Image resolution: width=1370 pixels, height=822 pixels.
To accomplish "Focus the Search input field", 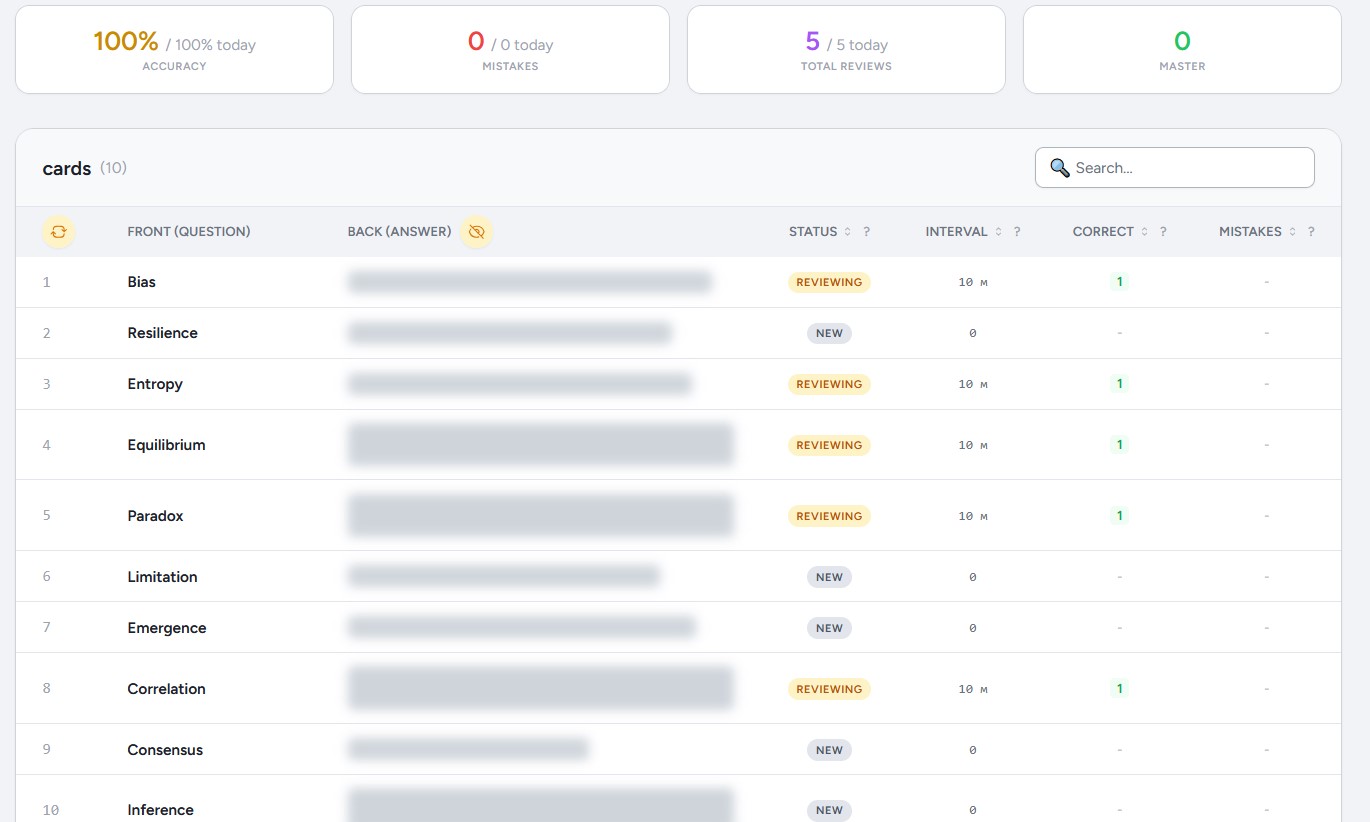I will [1190, 168].
